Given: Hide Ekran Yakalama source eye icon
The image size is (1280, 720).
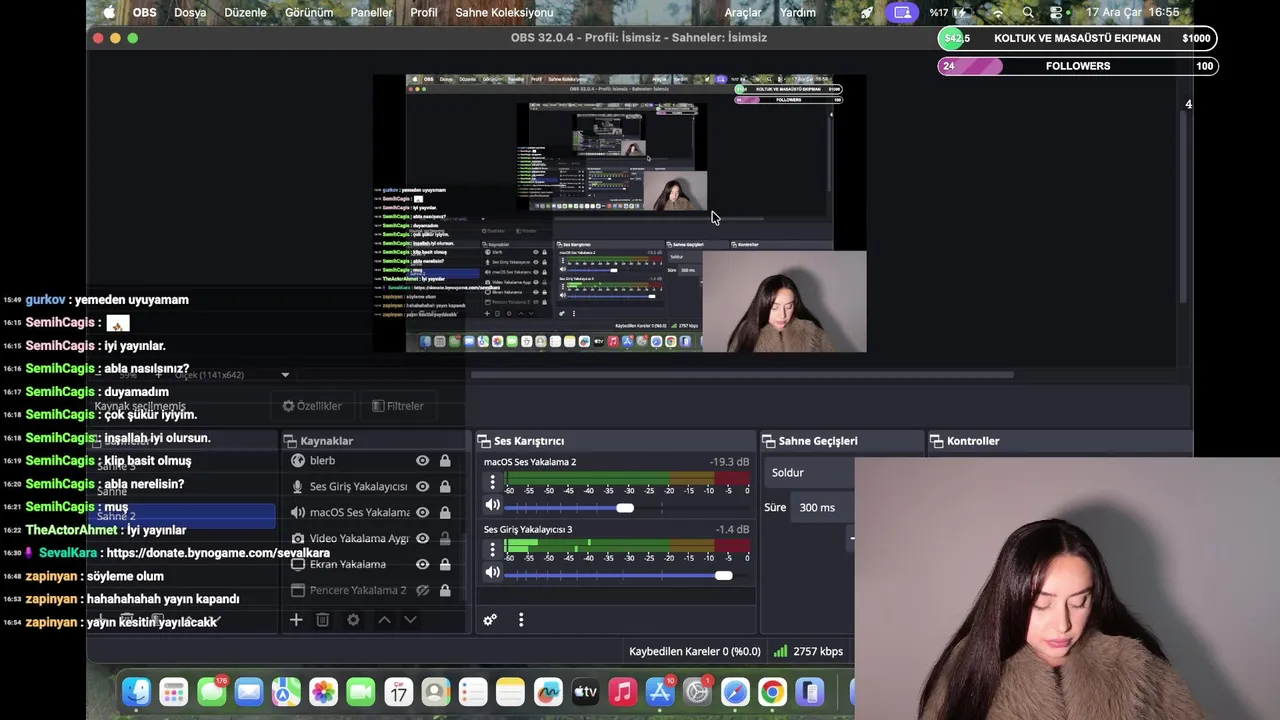Looking at the screenshot, I should [422, 565].
